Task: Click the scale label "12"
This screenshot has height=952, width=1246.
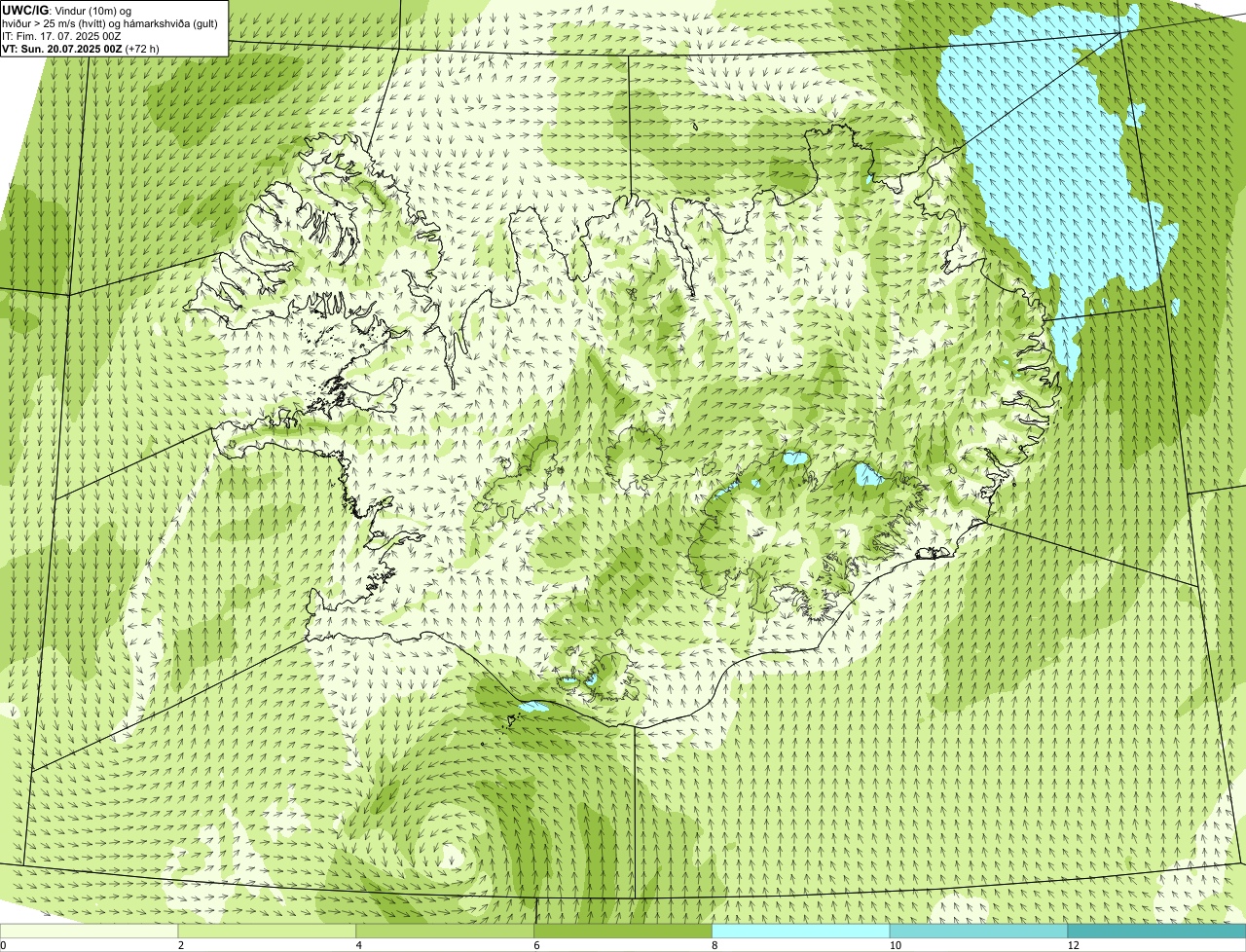Action: coord(1073,945)
